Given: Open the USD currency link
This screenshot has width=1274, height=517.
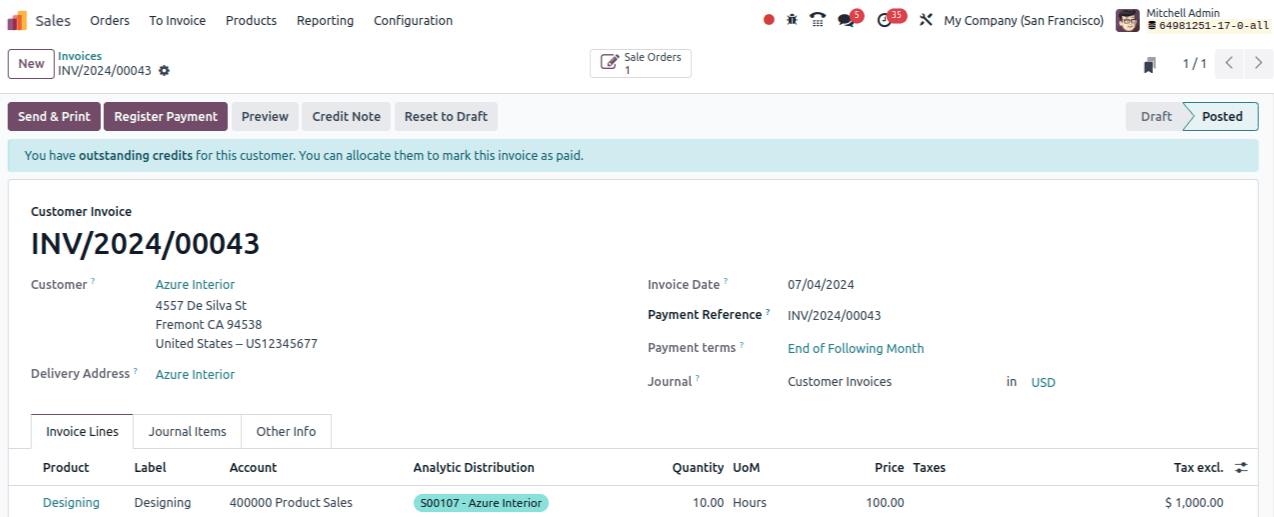Looking at the screenshot, I should tap(1043, 383).
